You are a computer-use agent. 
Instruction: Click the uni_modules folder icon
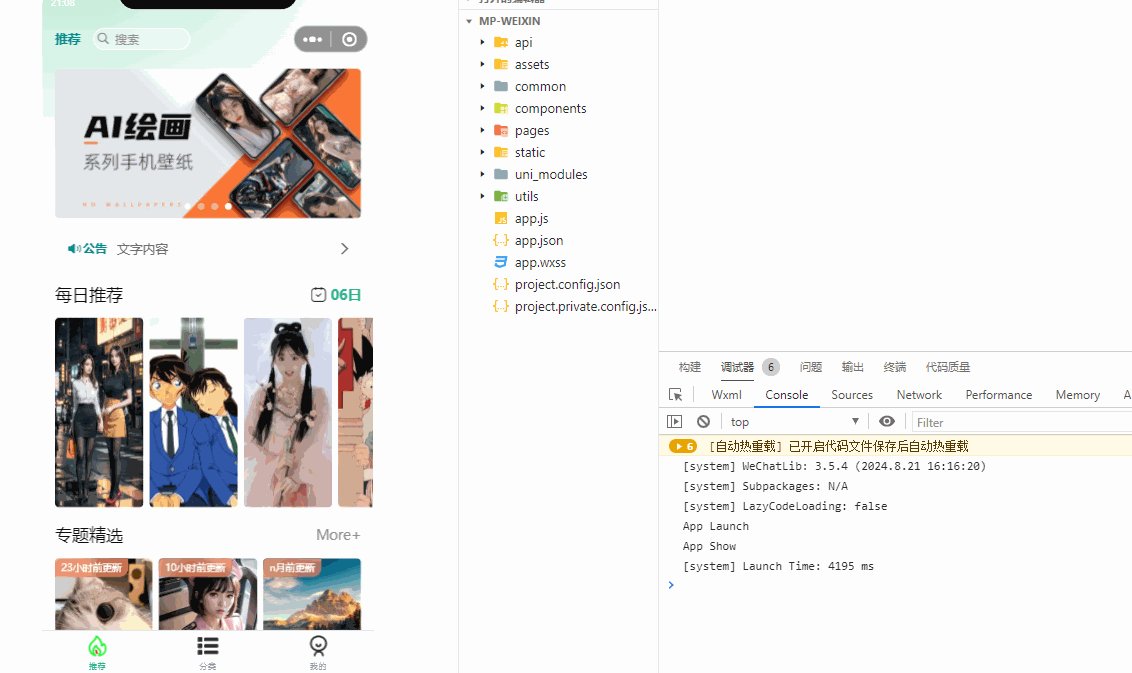501,175
